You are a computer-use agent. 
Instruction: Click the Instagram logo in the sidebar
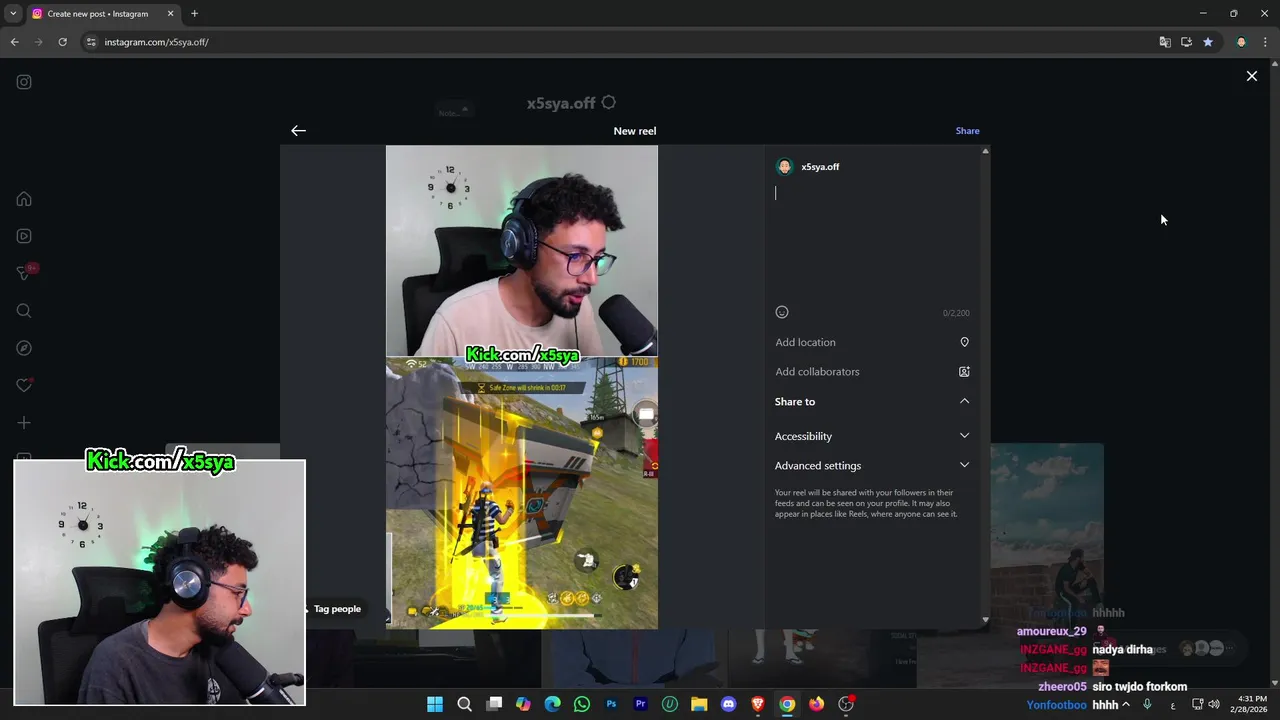point(24,82)
